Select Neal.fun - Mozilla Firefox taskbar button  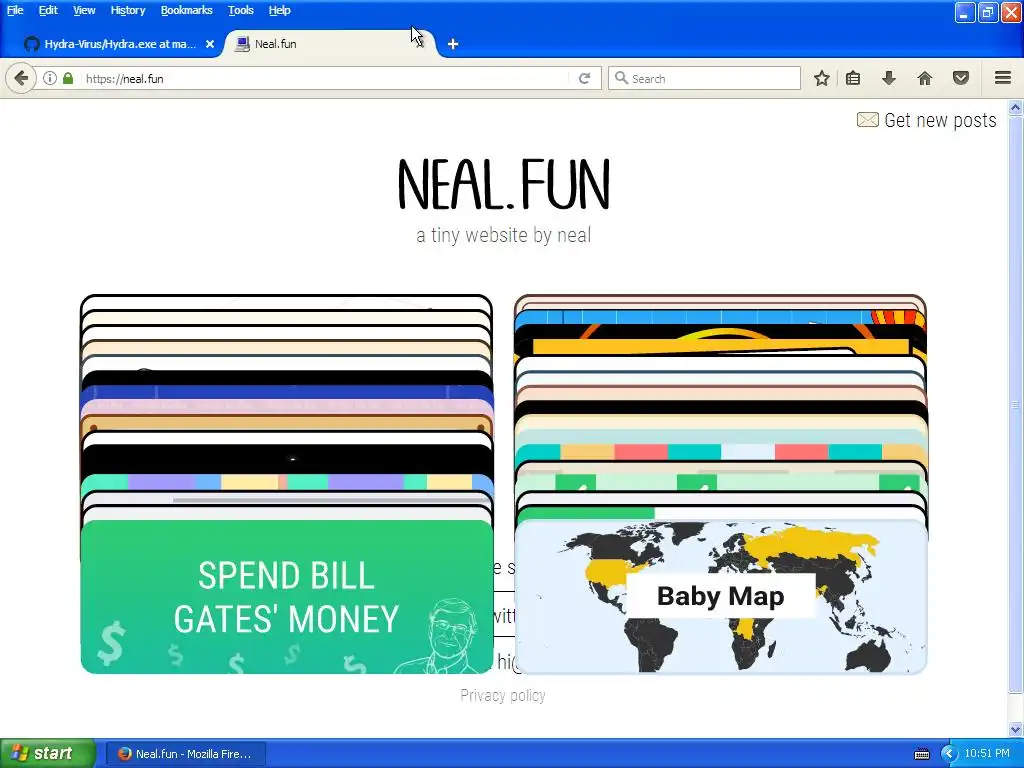tap(185, 754)
